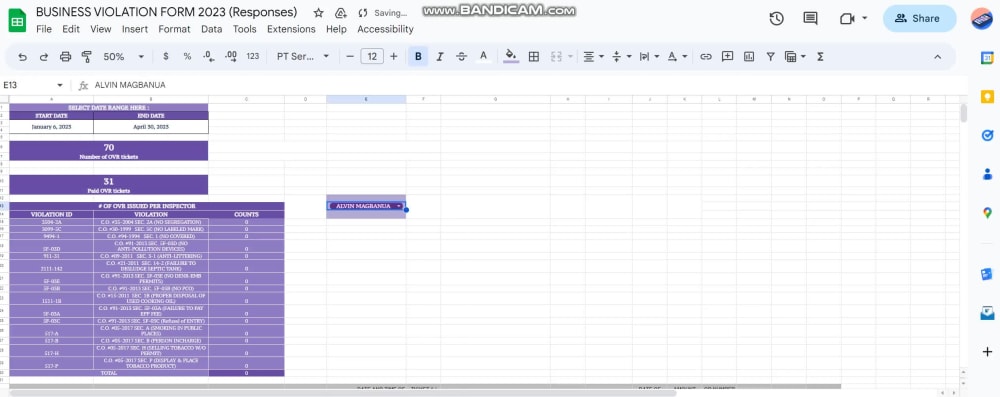Decrease decimal places

pos(209,56)
